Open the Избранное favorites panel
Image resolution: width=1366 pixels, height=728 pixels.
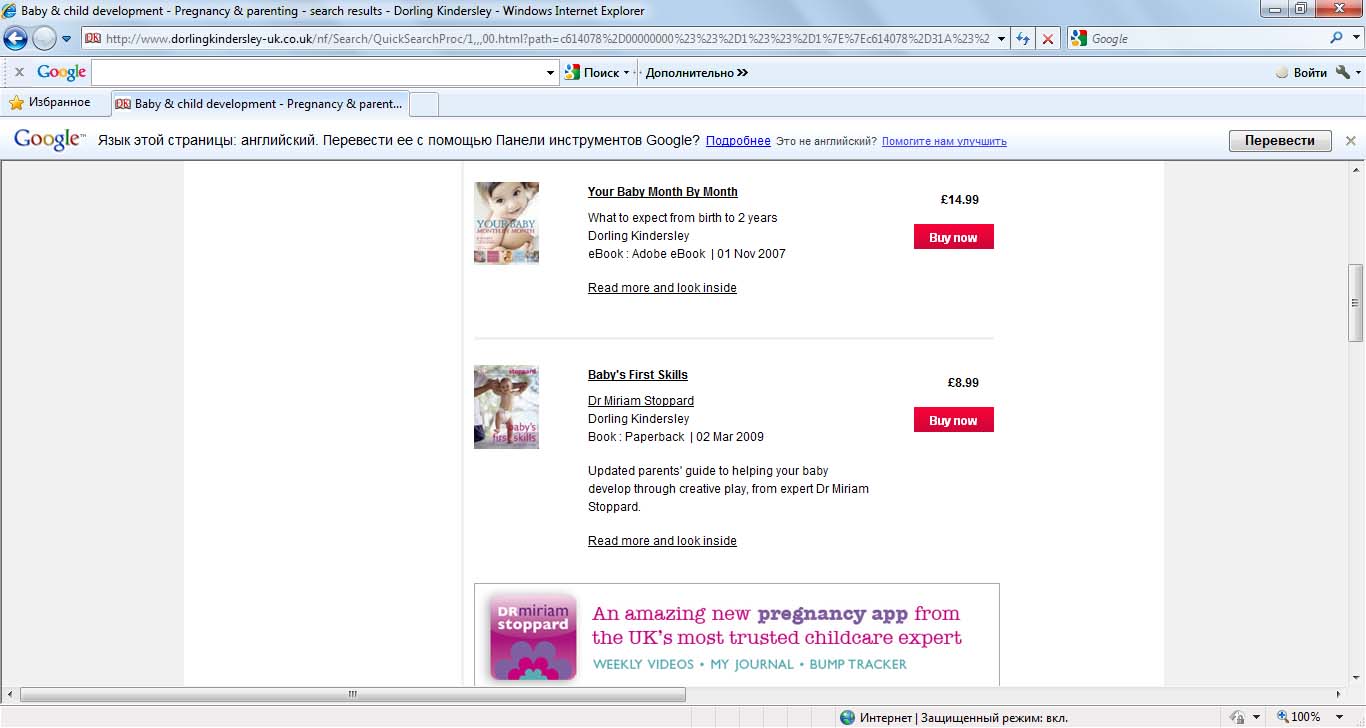coord(50,103)
